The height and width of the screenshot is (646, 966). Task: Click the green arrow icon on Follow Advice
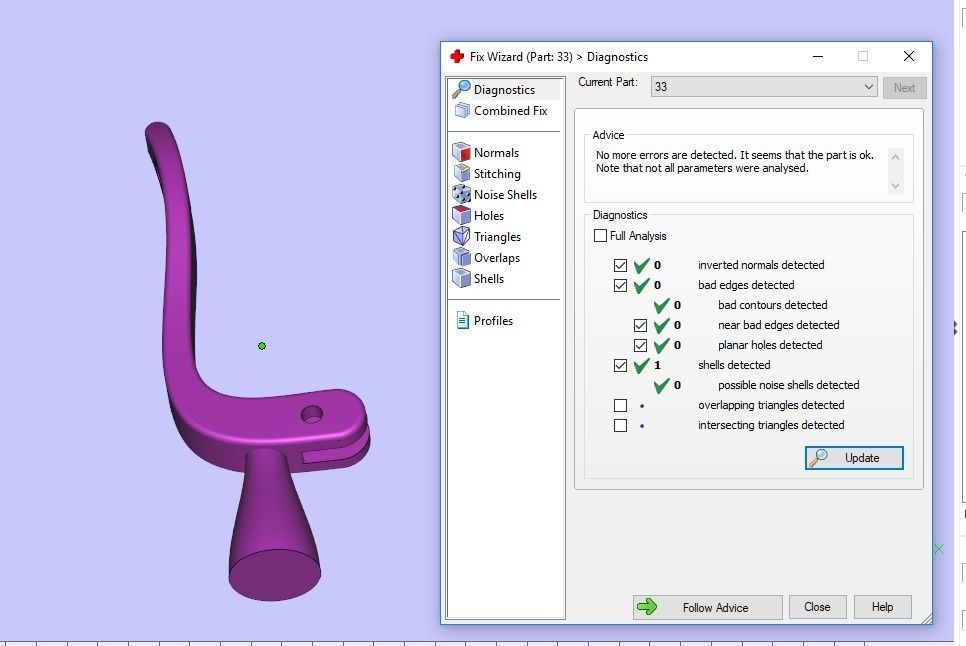point(647,607)
